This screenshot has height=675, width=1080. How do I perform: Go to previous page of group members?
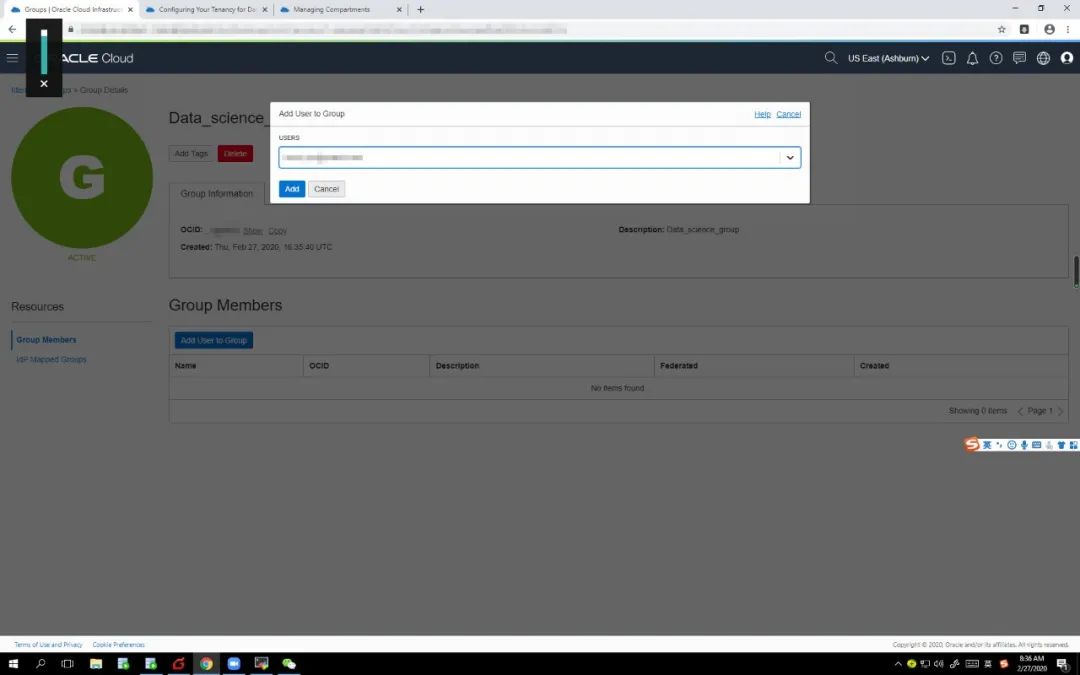click(x=1020, y=411)
